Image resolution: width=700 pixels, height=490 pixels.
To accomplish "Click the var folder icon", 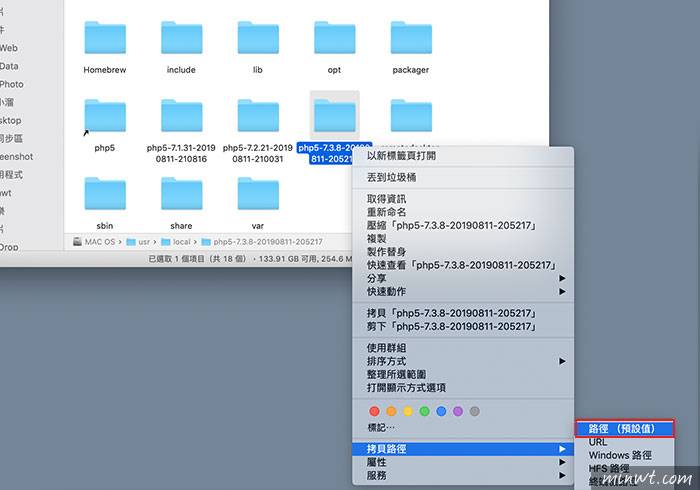I will (x=258, y=194).
